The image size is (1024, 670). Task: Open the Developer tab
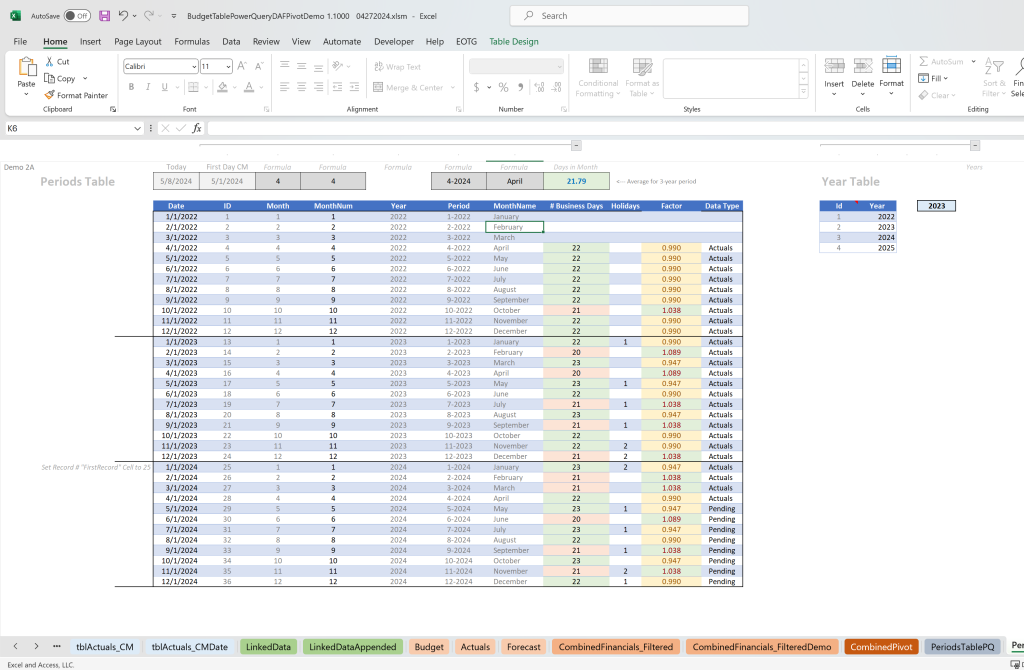point(394,41)
